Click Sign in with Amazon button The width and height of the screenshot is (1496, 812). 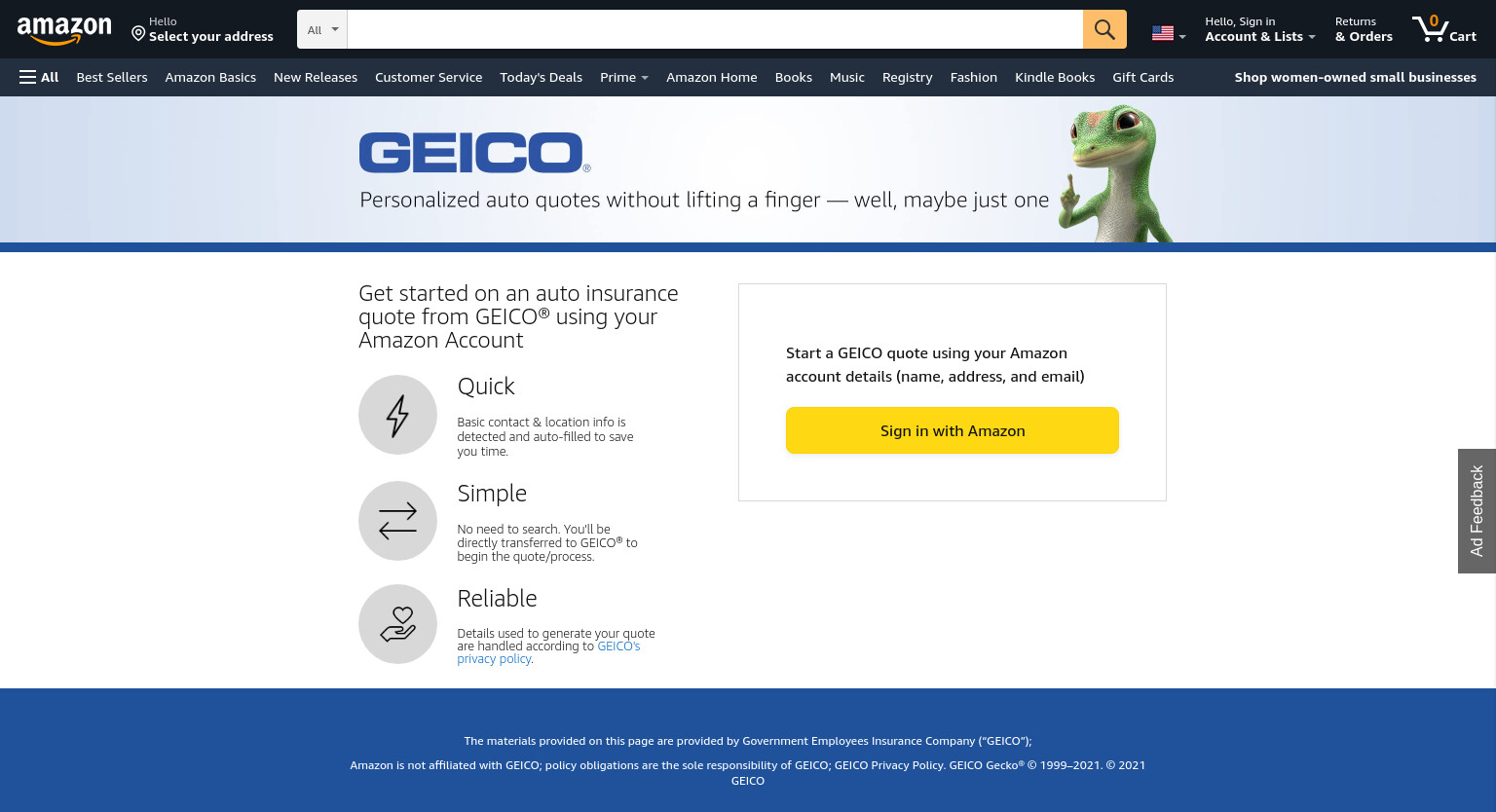pos(953,430)
